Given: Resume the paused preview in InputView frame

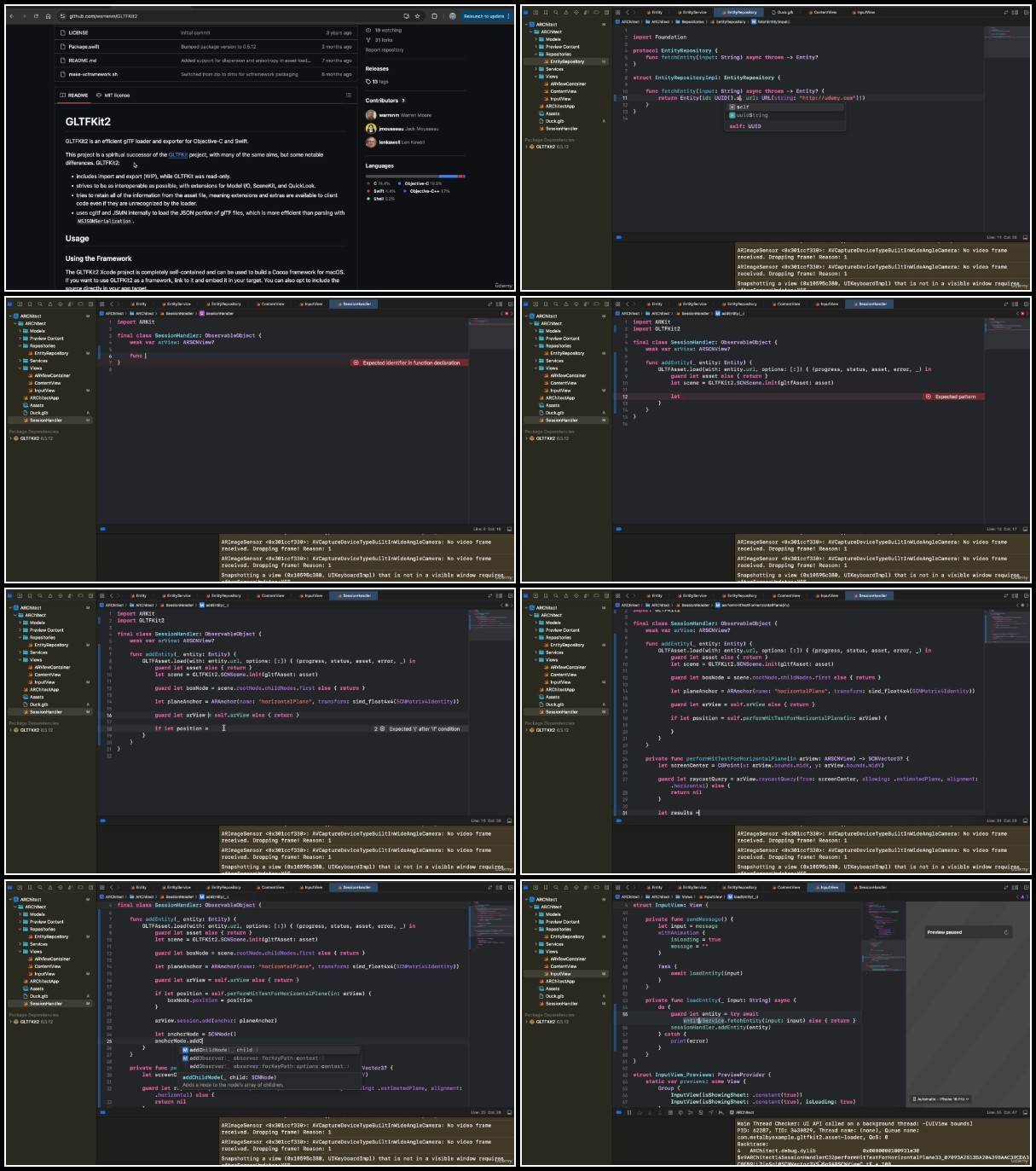Looking at the screenshot, I should 1006,932.
